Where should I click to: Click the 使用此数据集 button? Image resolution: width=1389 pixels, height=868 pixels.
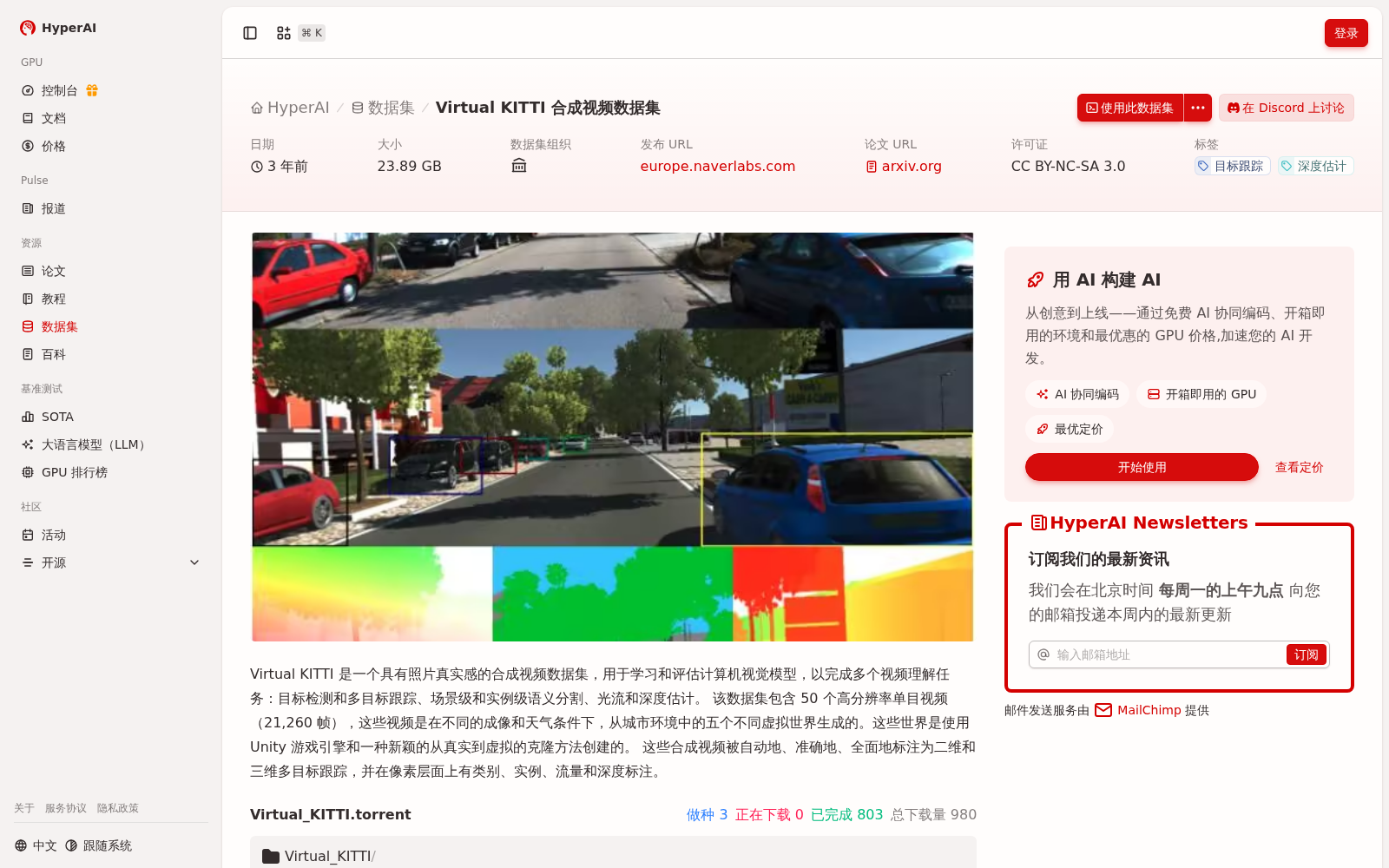click(x=1130, y=108)
